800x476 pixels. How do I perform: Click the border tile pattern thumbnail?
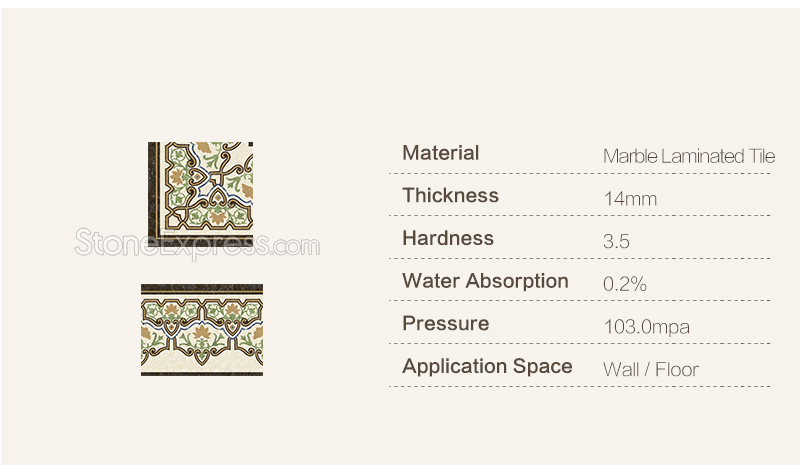coord(202,330)
